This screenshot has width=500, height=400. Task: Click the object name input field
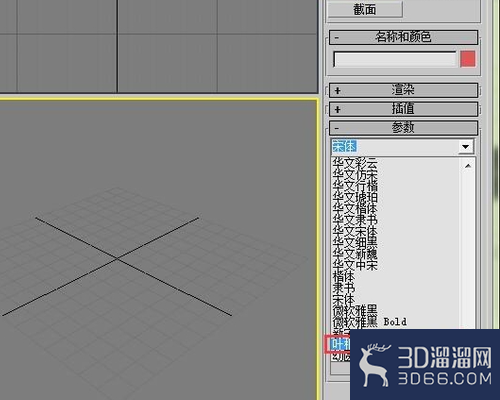(395, 60)
